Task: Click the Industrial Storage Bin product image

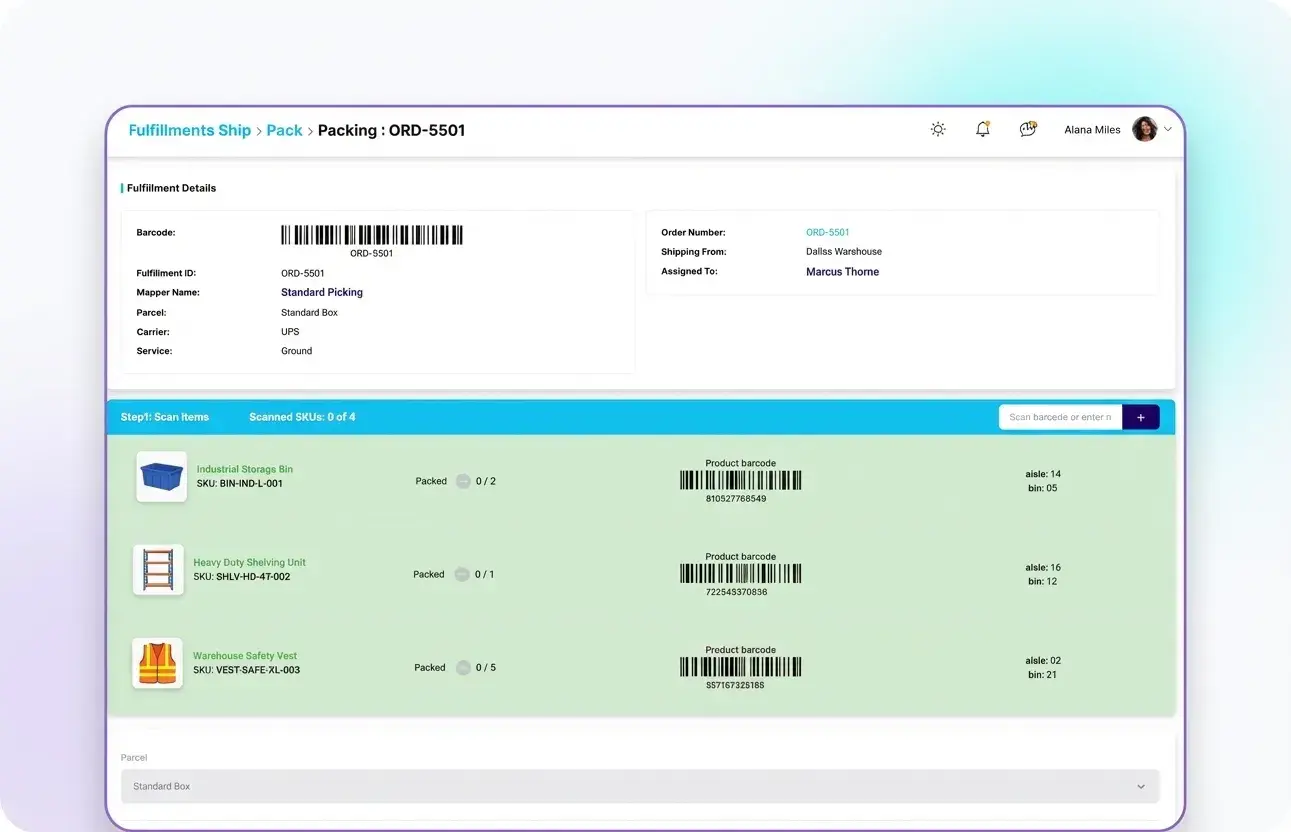Action: click(x=161, y=476)
